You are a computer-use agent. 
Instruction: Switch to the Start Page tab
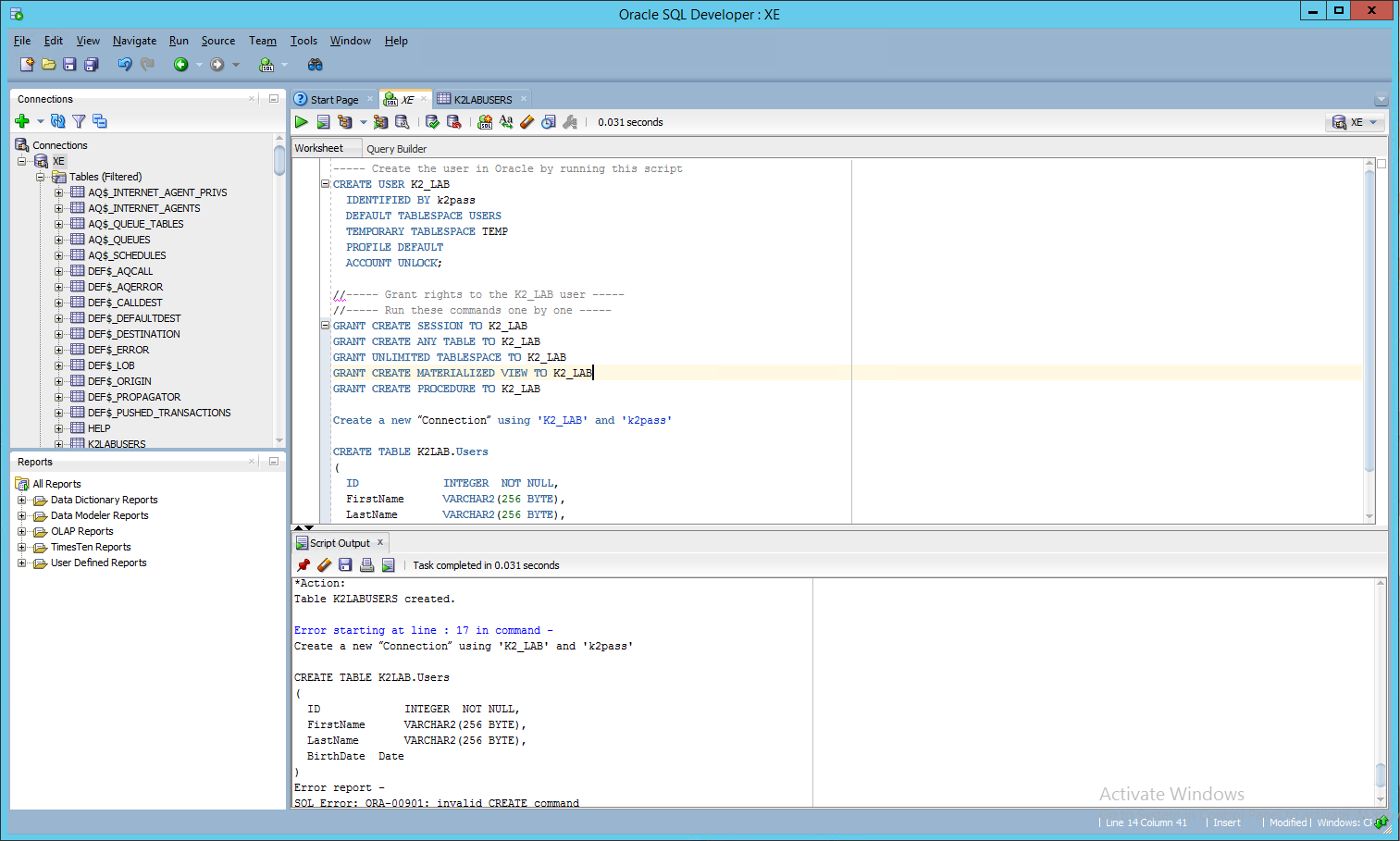(x=334, y=100)
